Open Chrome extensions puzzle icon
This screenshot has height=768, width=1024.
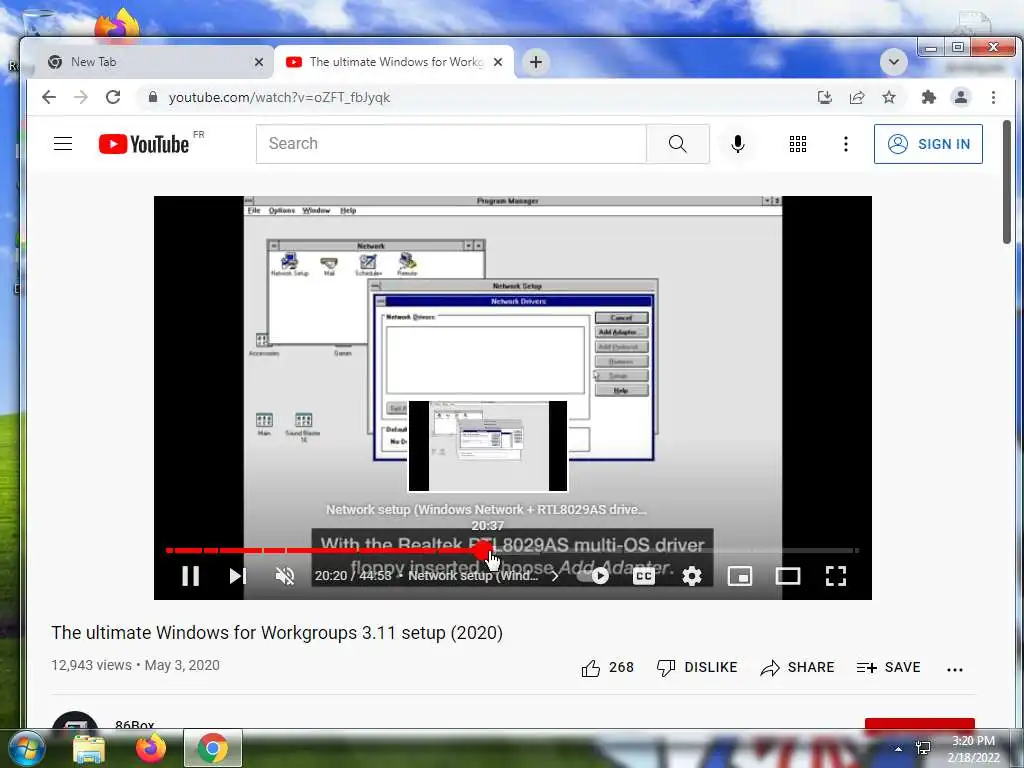click(x=928, y=97)
